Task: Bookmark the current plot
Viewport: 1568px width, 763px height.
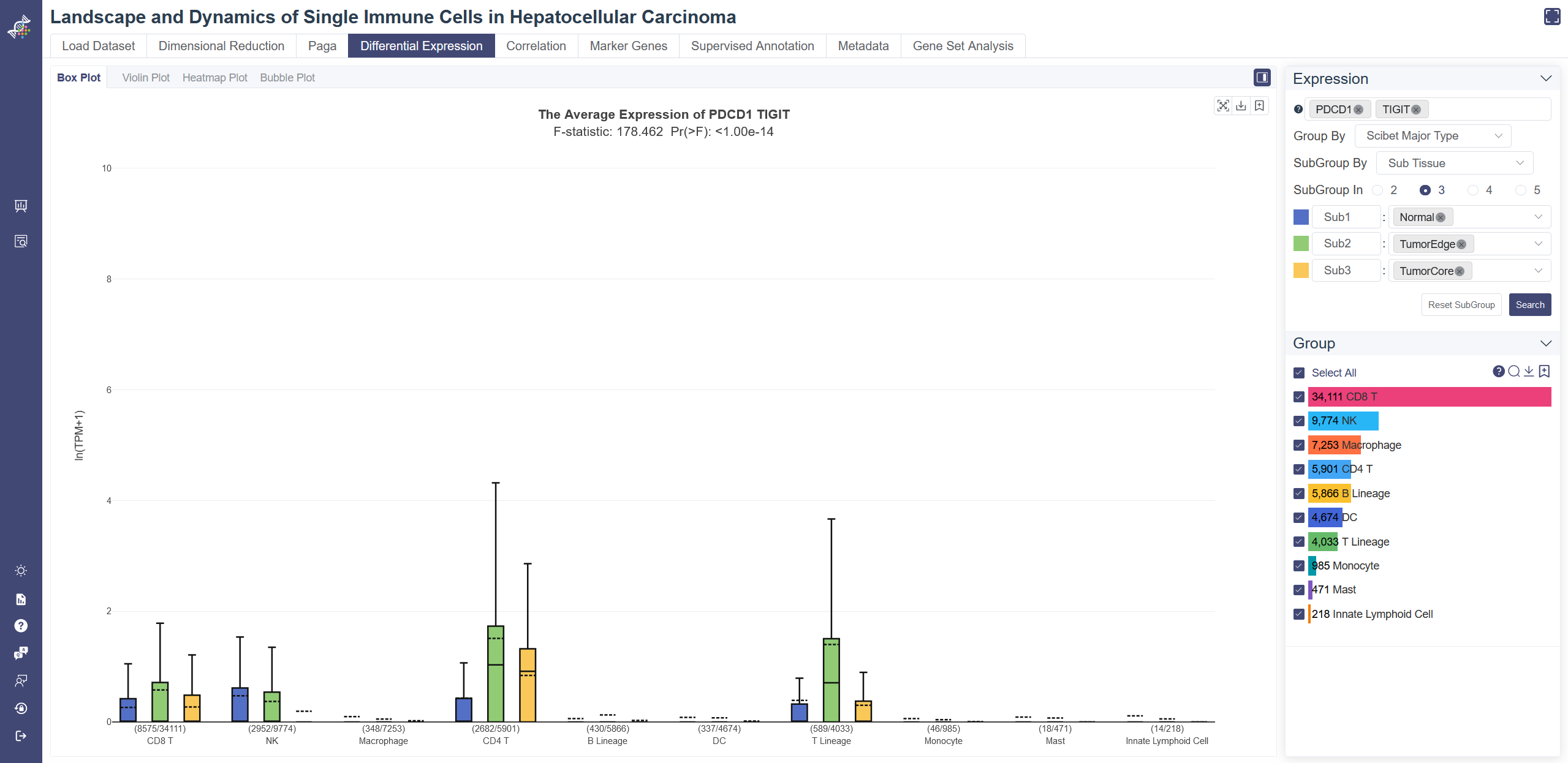Action: (x=1259, y=106)
